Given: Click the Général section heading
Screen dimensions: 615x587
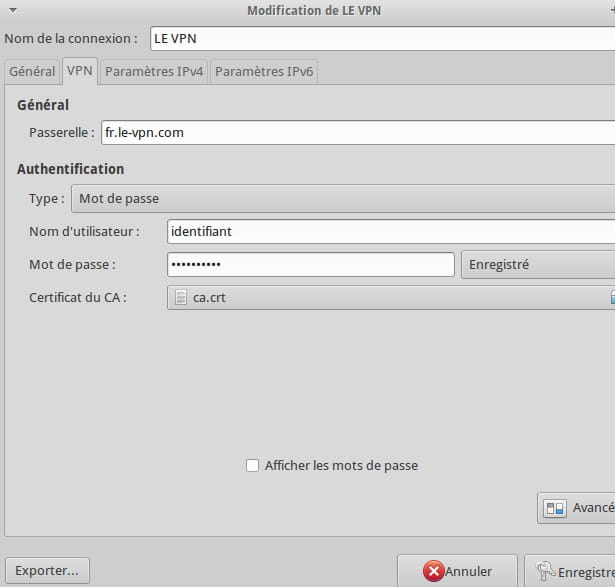Looking at the screenshot, I should pyautogui.click(x=43, y=105).
